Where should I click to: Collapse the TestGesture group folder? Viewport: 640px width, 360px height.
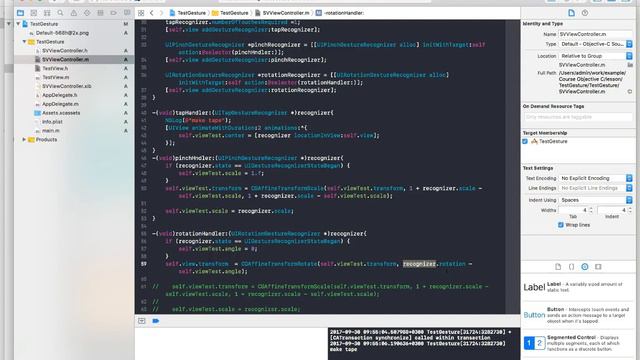click(24, 42)
